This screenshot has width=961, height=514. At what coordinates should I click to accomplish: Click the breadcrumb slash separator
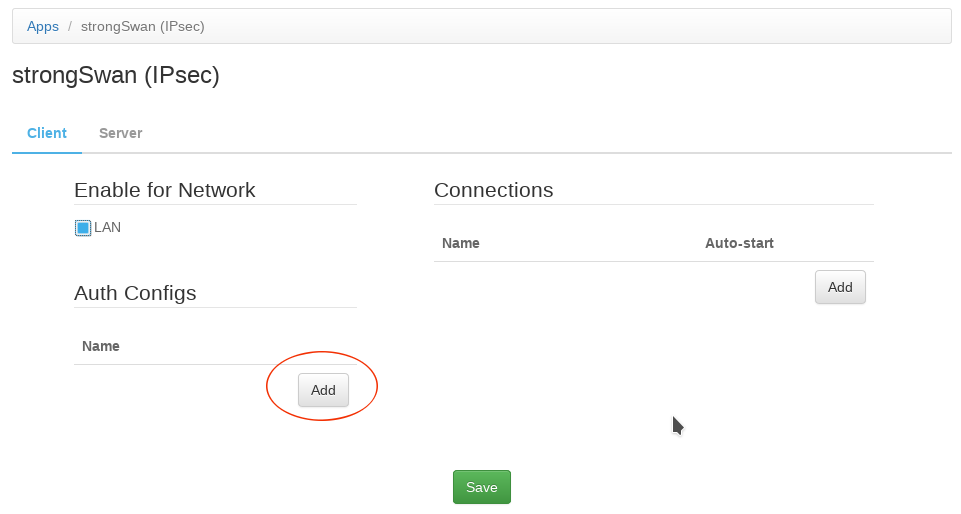click(x=70, y=26)
